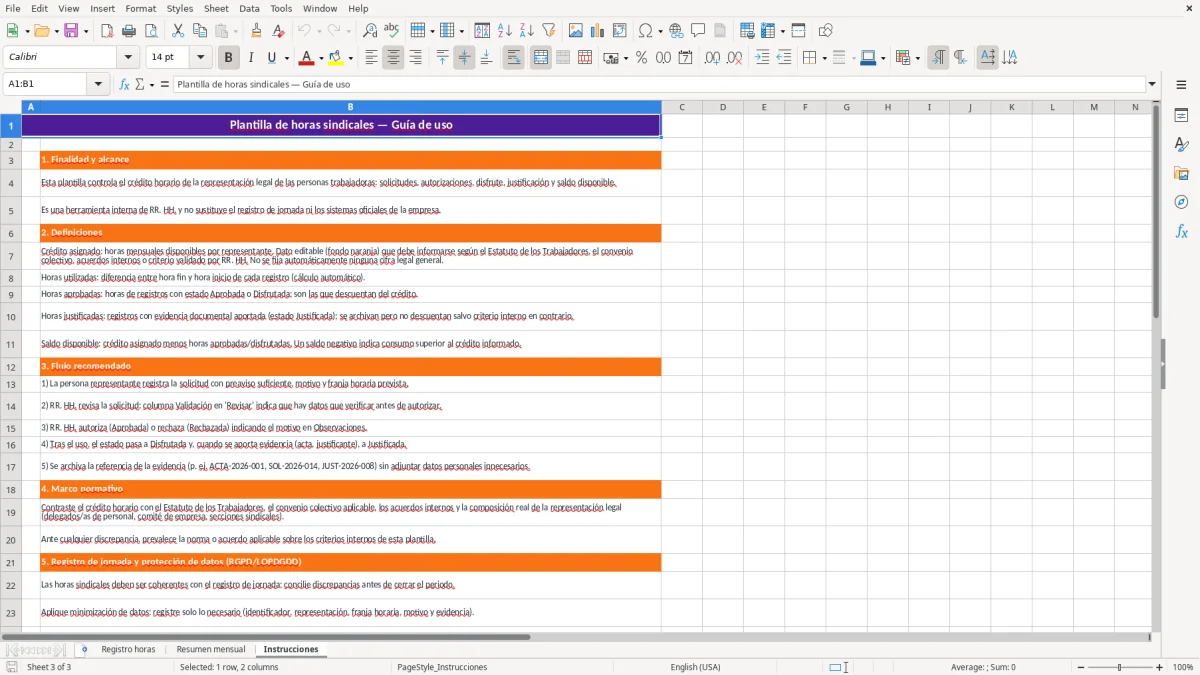Screen dimensions: 1200x675
Task: Open Borders dropdown arrow
Action: [x=826, y=58]
